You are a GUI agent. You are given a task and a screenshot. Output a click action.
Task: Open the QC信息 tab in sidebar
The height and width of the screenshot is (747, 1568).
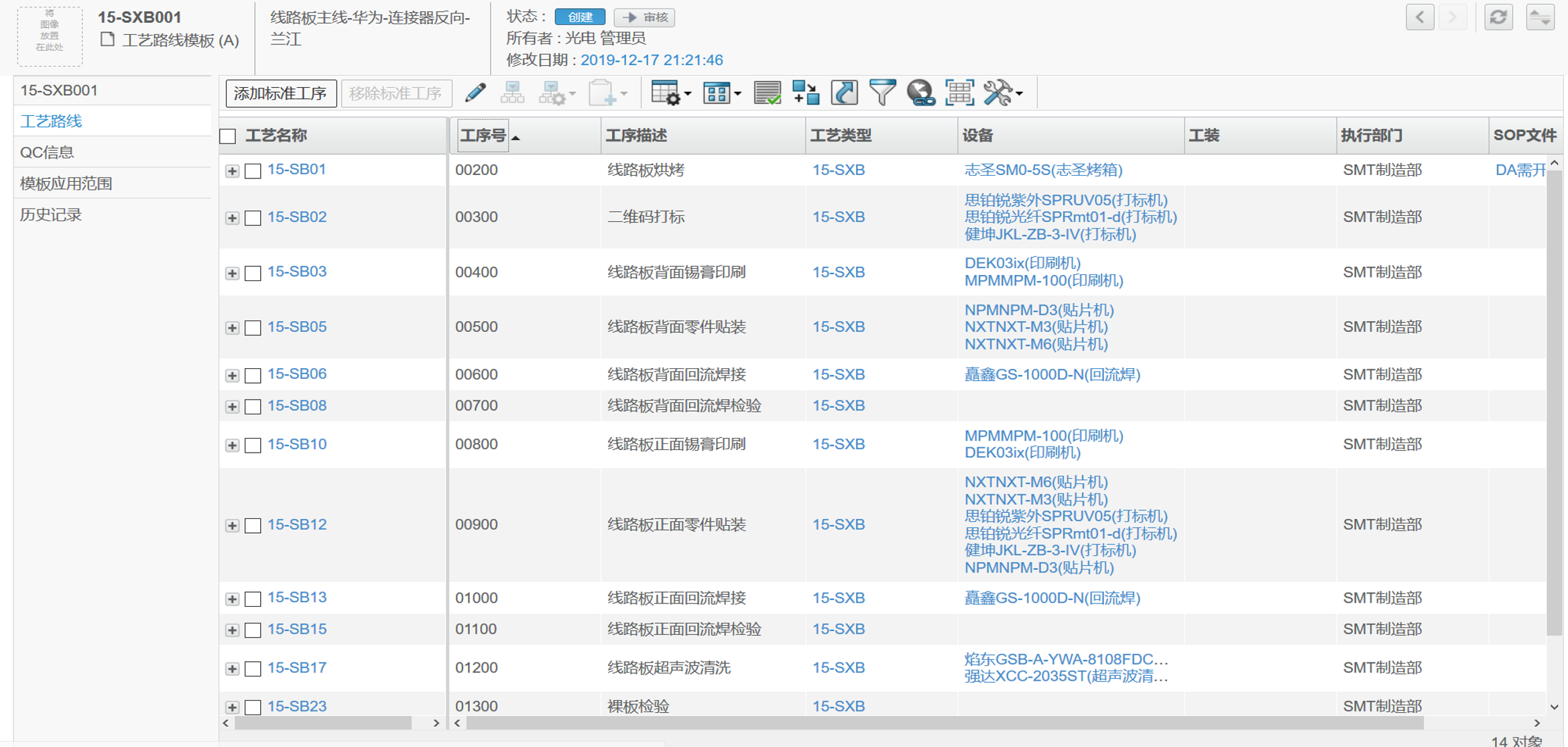point(47,152)
